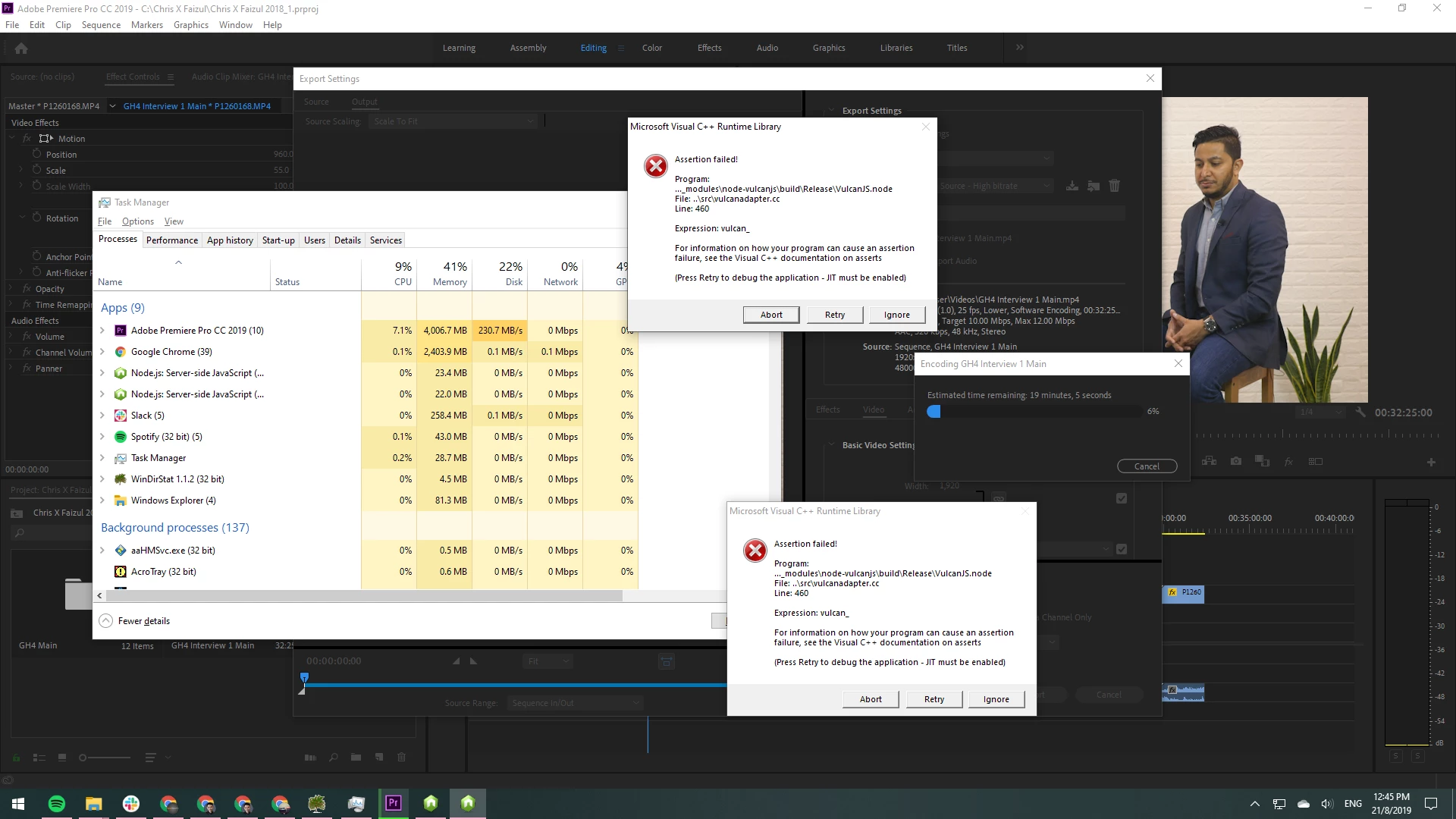Expand Adobe Premiere Pro CC 2019 process group

(x=102, y=331)
